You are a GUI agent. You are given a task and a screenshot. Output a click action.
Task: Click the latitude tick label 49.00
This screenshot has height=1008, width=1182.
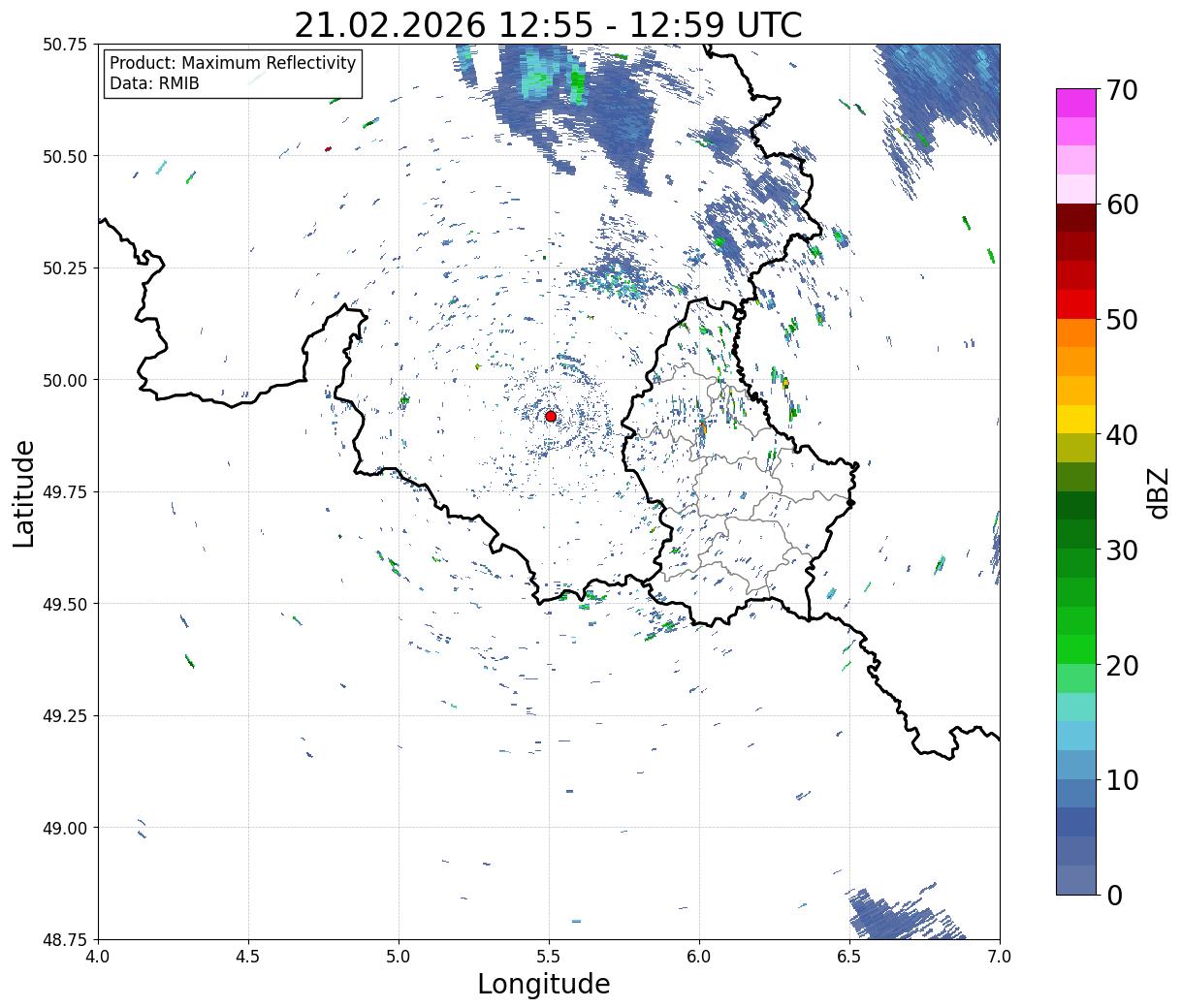tap(64, 828)
